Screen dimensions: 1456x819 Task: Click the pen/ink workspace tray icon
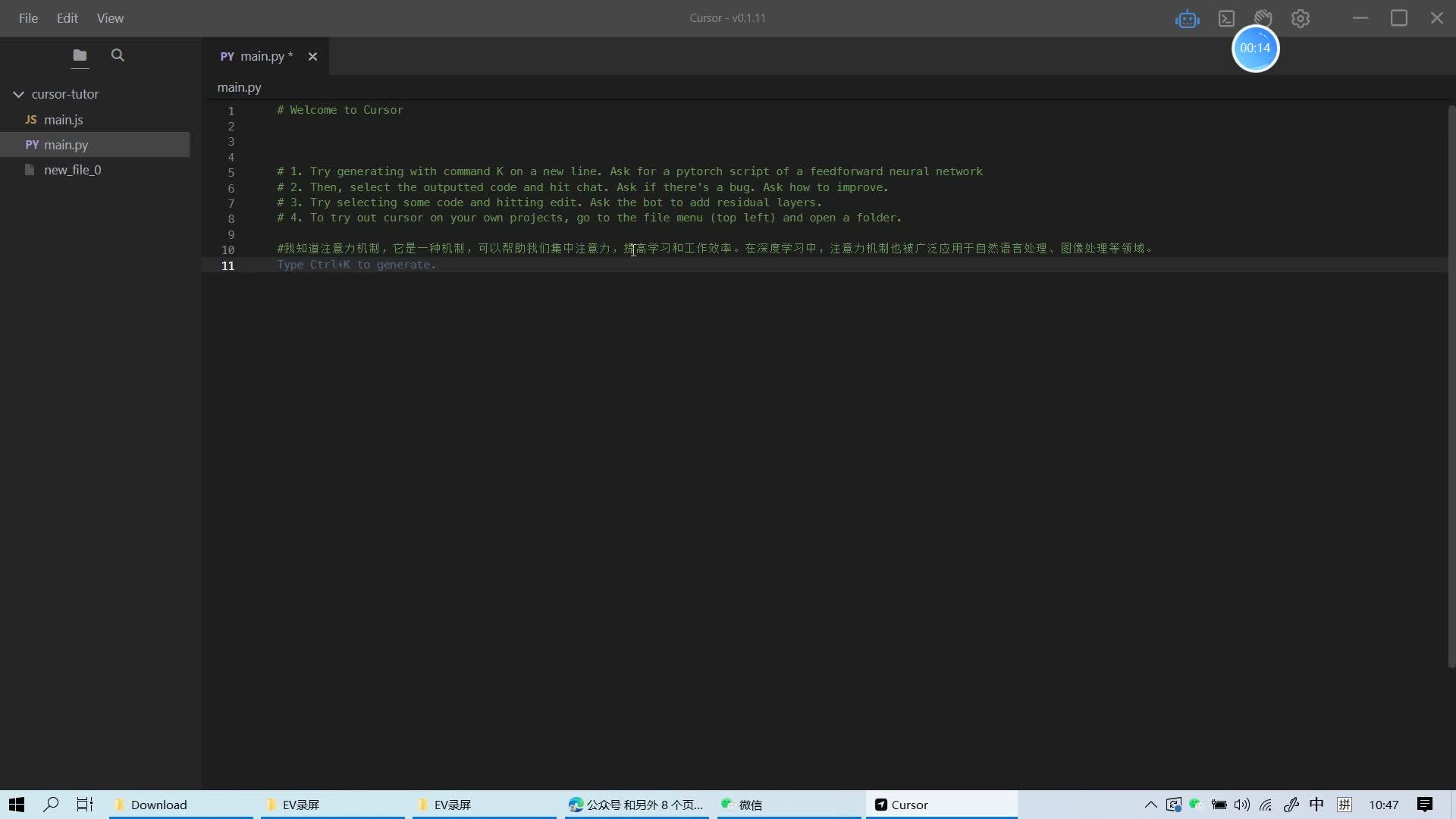pos(1291,805)
